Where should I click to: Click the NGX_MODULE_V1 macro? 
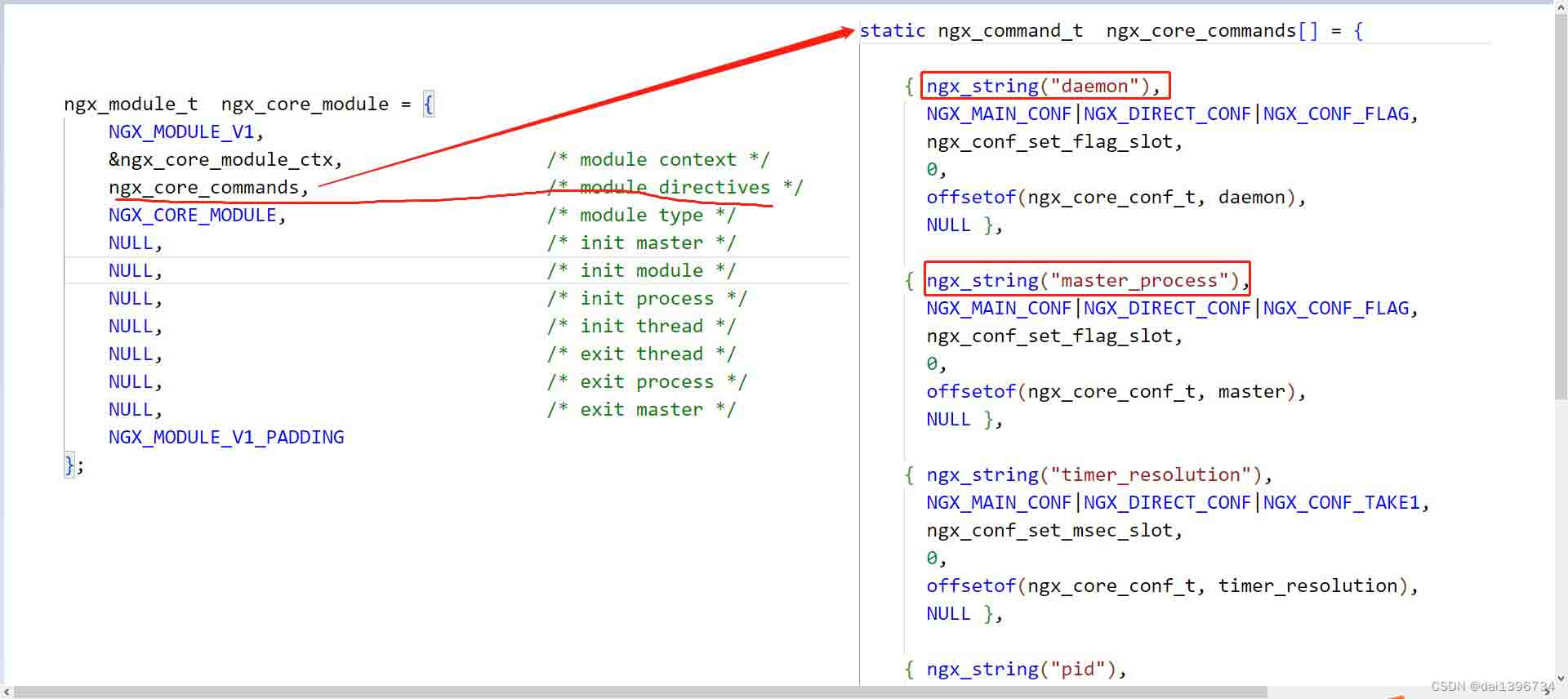[x=181, y=132]
